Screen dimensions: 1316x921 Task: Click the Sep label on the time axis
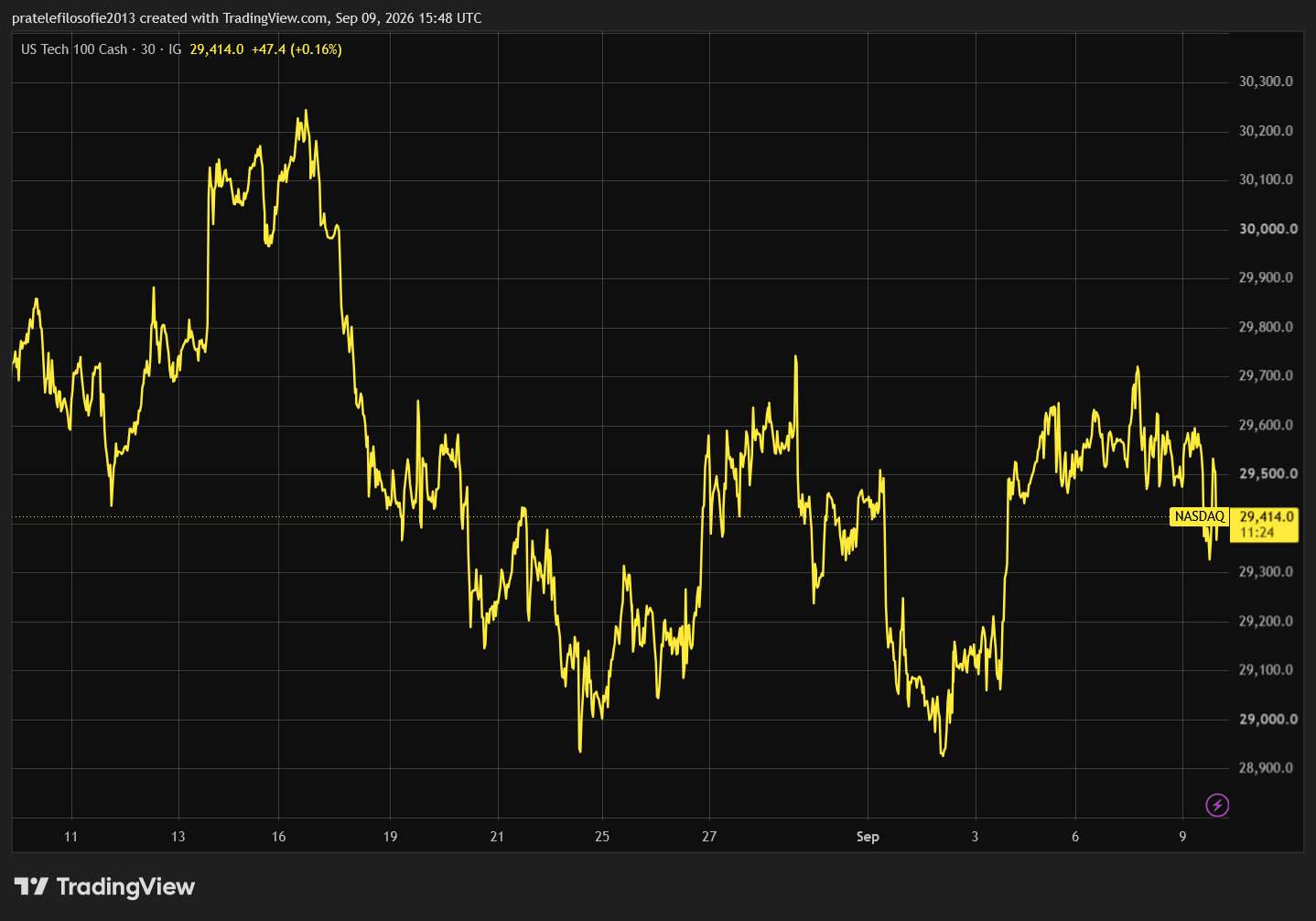pos(868,837)
